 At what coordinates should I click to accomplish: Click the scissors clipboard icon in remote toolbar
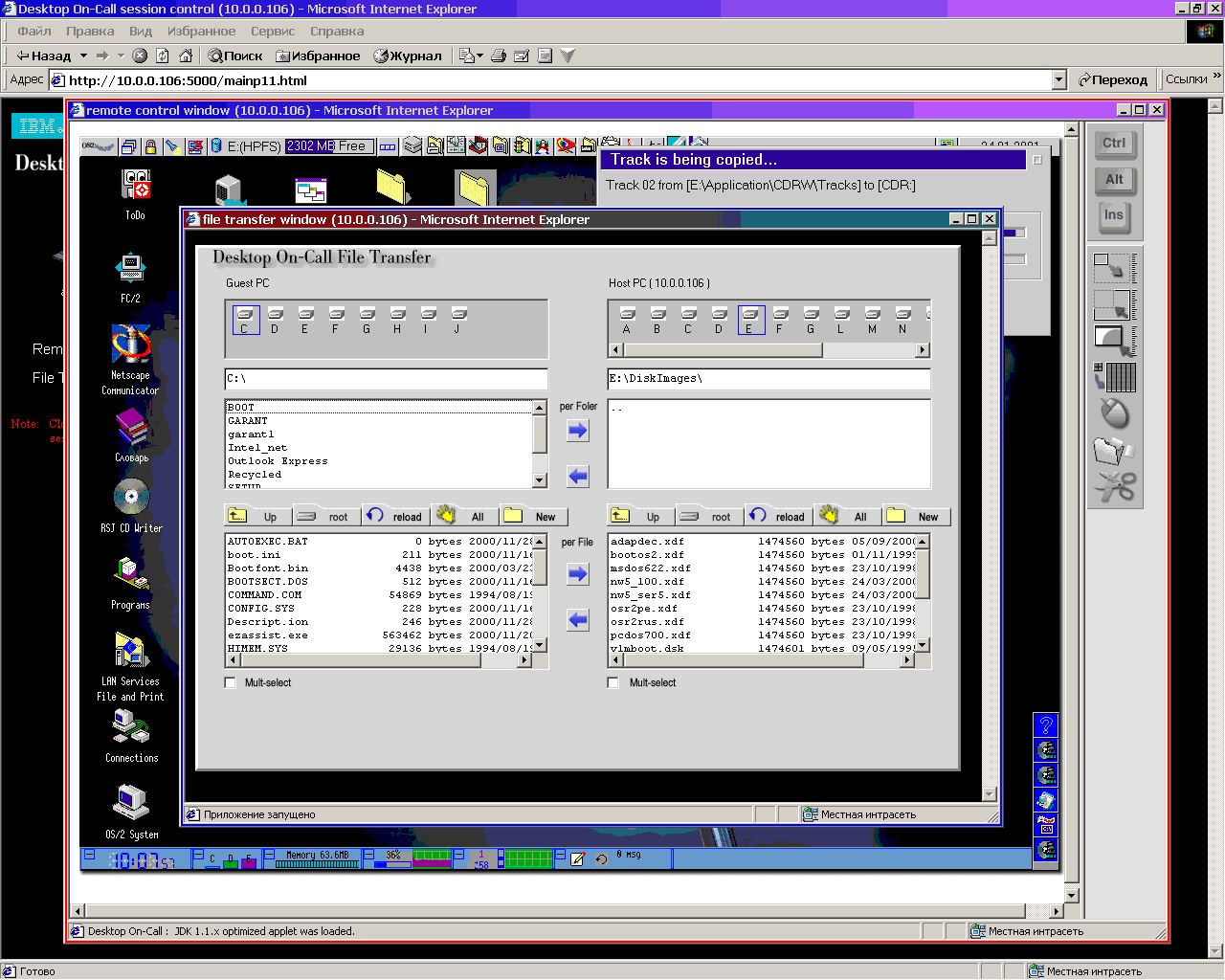coord(1114,486)
